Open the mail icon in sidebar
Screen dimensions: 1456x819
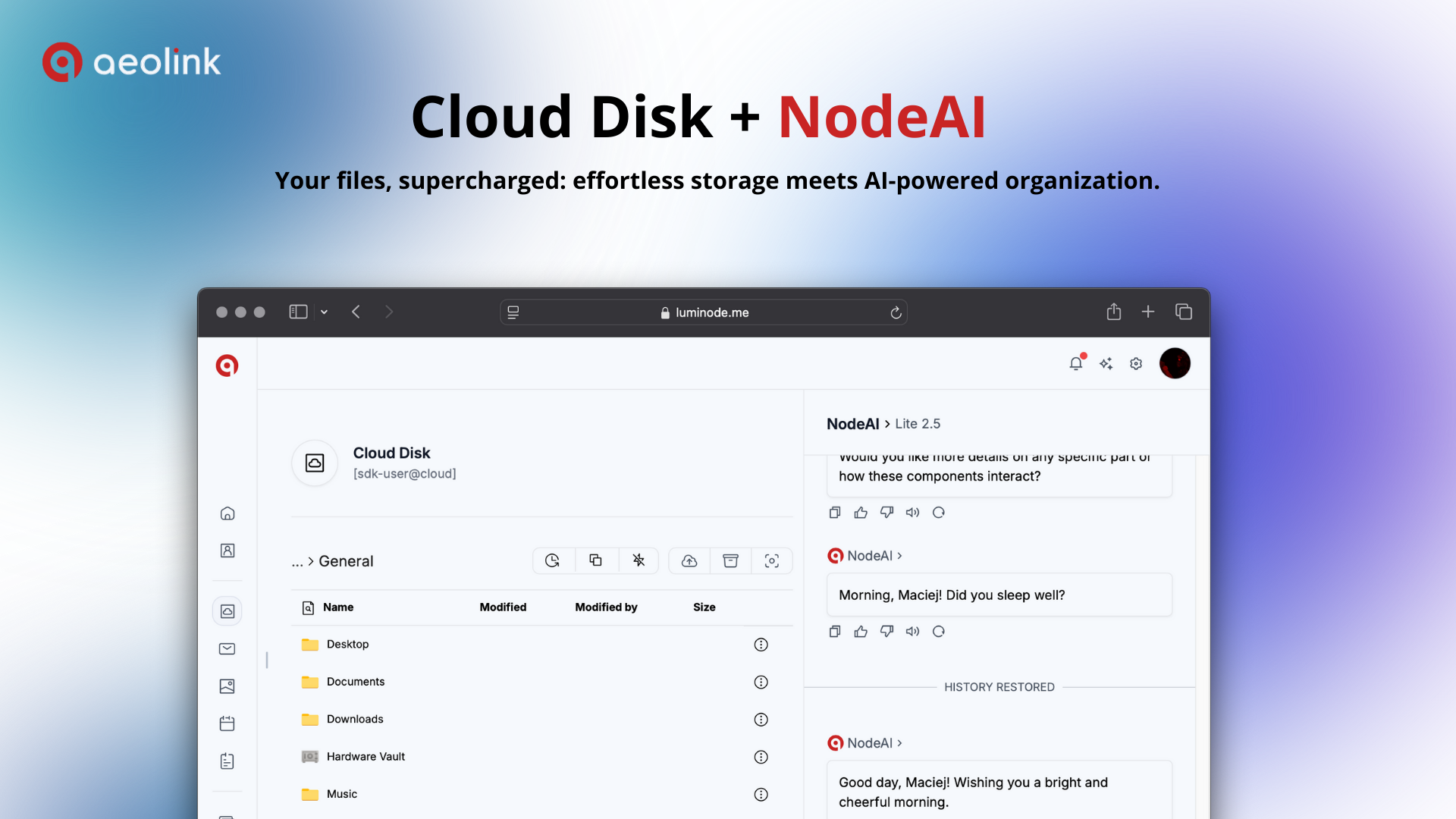[227, 649]
